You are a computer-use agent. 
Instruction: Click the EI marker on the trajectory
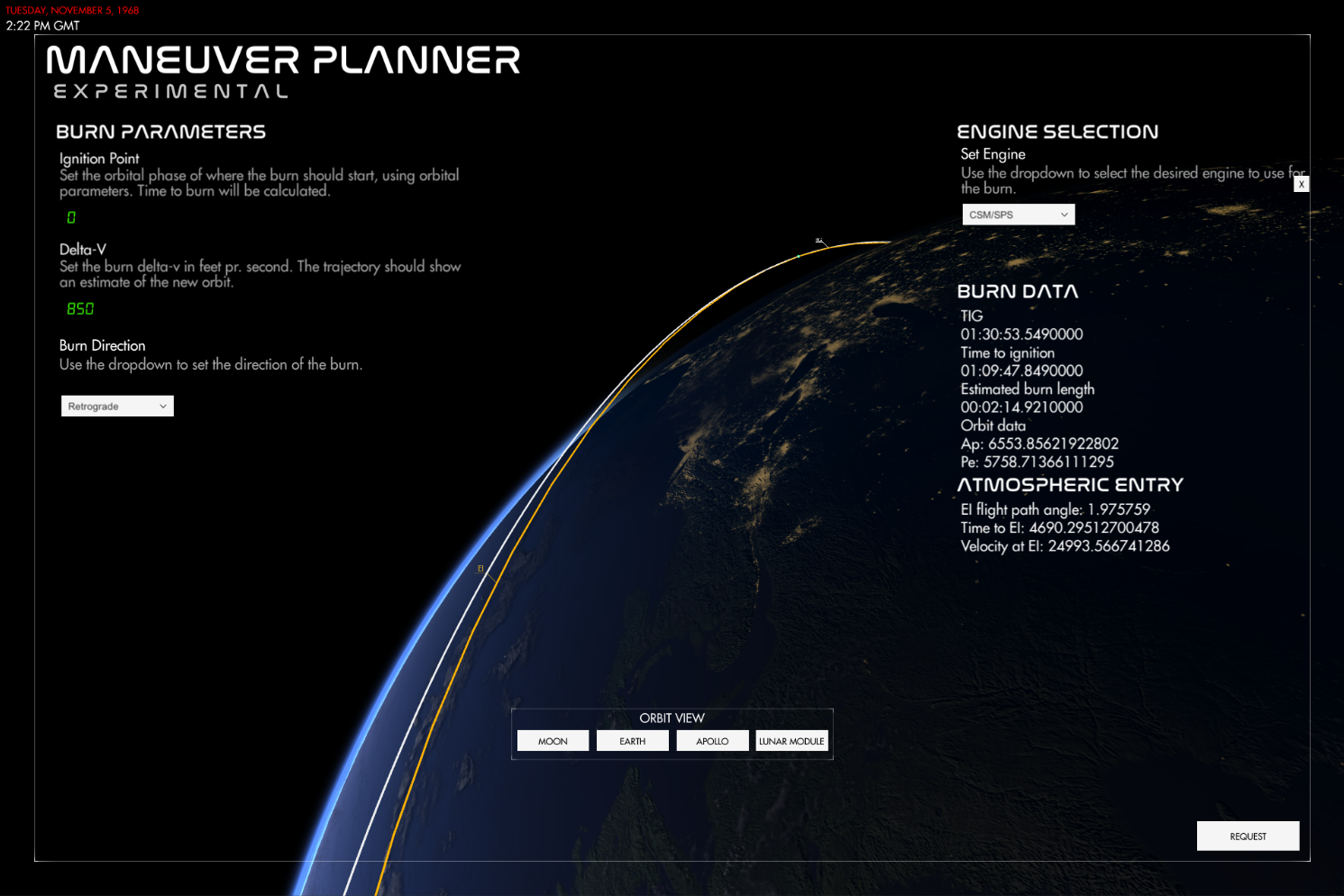(x=480, y=568)
